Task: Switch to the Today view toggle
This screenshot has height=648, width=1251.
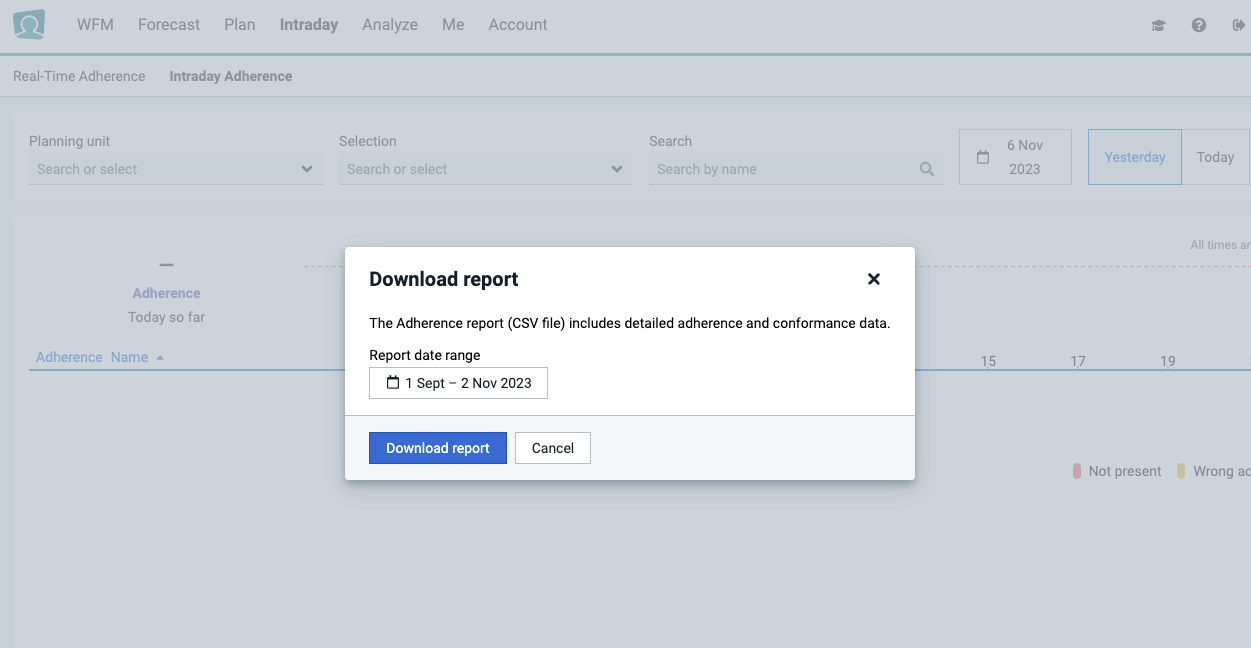Action: pyautogui.click(x=1215, y=157)
